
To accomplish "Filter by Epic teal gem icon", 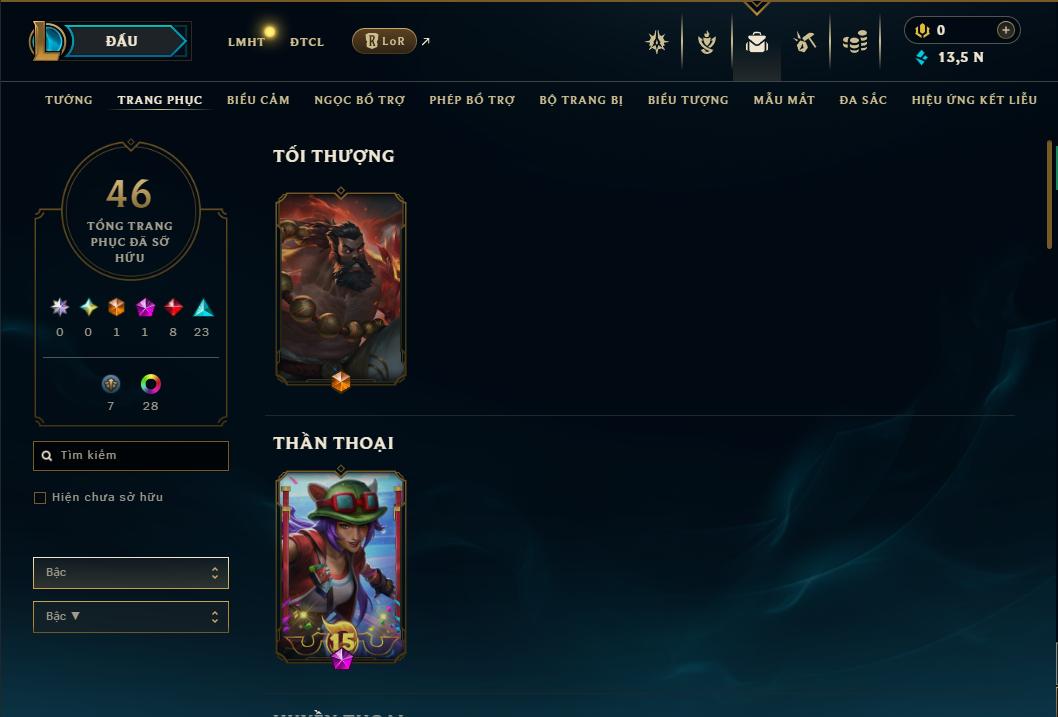I will [x=203, y=308].
